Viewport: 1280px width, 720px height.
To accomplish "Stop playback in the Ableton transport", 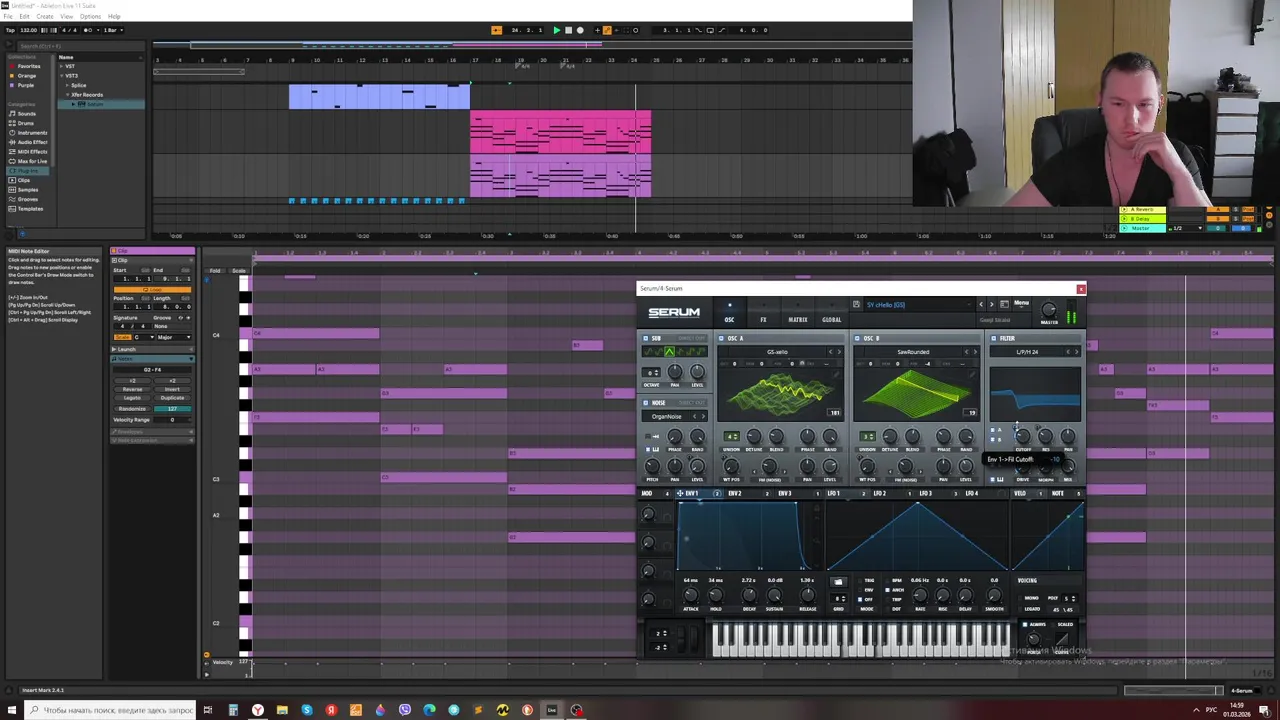I will point(568,30).
